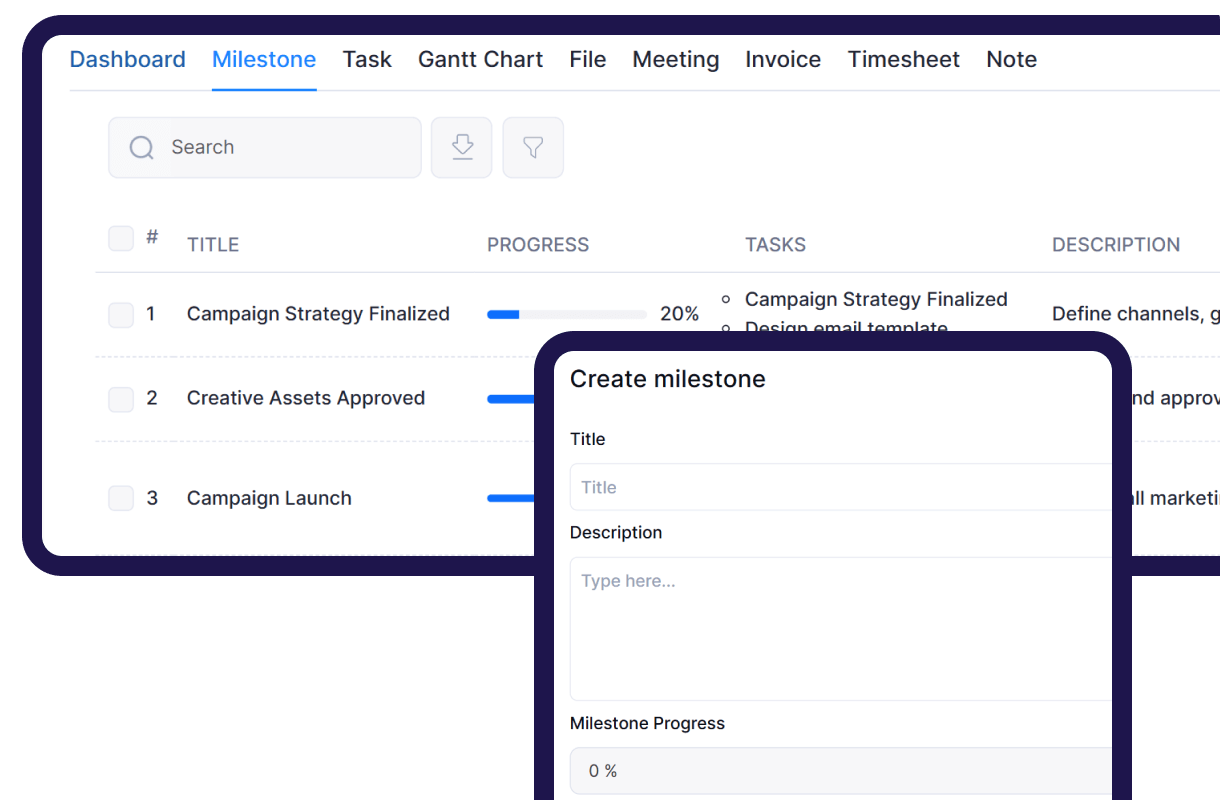Tick the Campaign Launch row checkbox
This screenshot has width=1220, height=800.
121,498
